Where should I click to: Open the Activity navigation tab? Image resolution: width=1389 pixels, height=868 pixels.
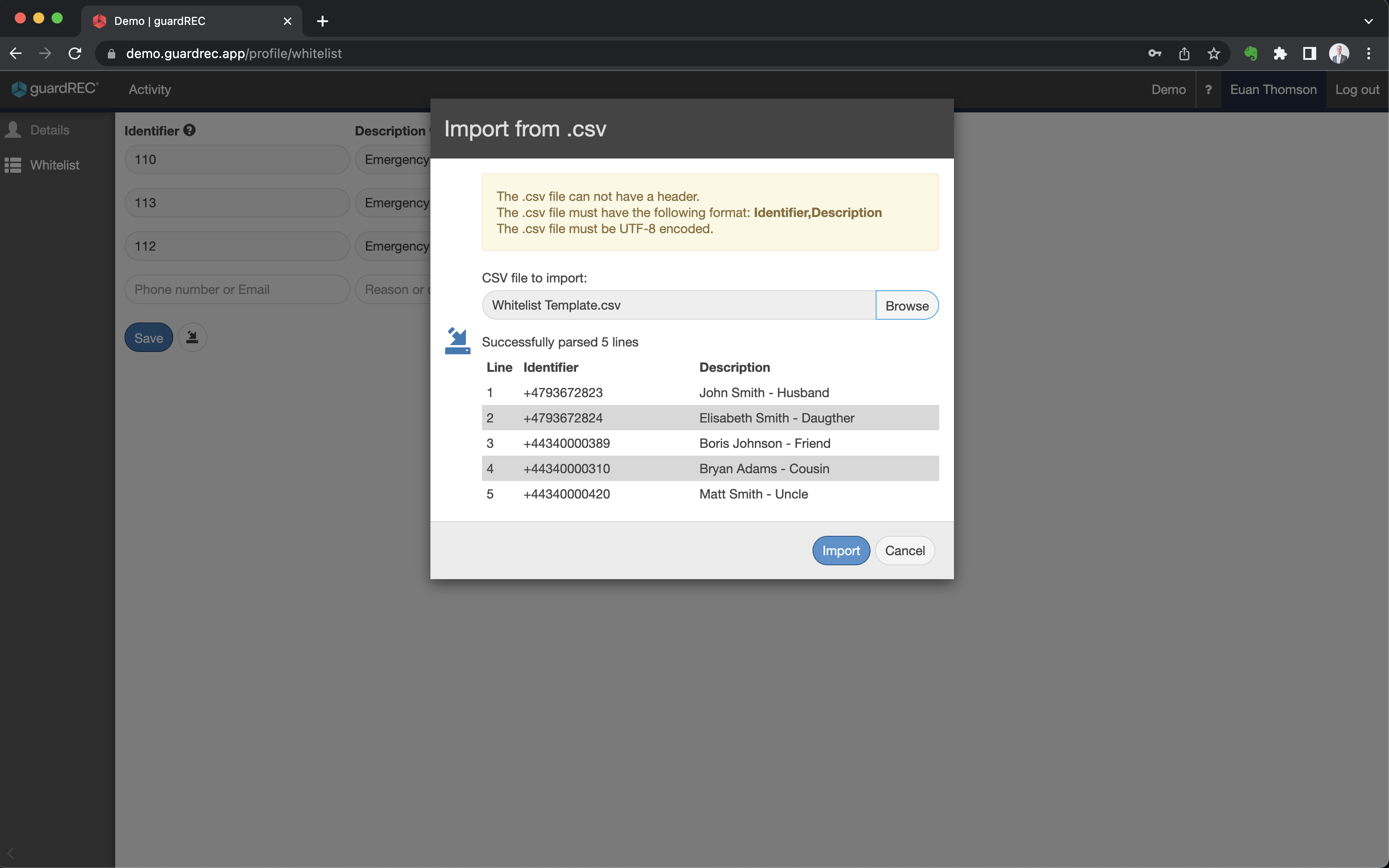pyautogui.click(x=149, y=89)
